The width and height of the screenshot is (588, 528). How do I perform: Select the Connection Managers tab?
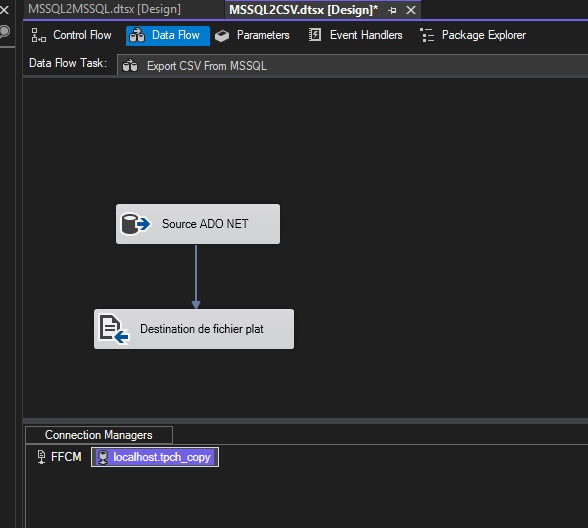tap(99, 435)
